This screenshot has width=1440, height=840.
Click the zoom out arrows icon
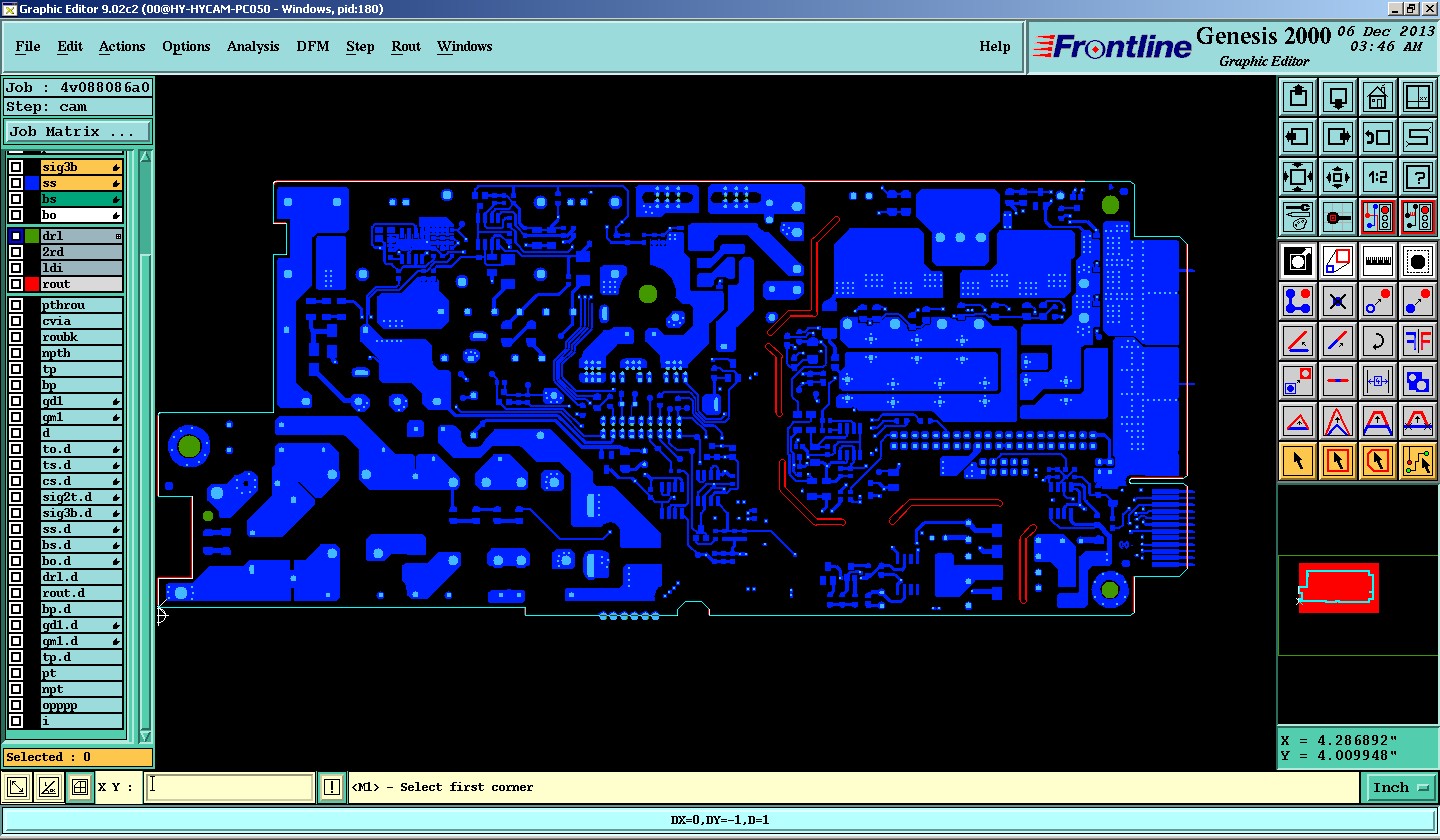point(1338,177)
